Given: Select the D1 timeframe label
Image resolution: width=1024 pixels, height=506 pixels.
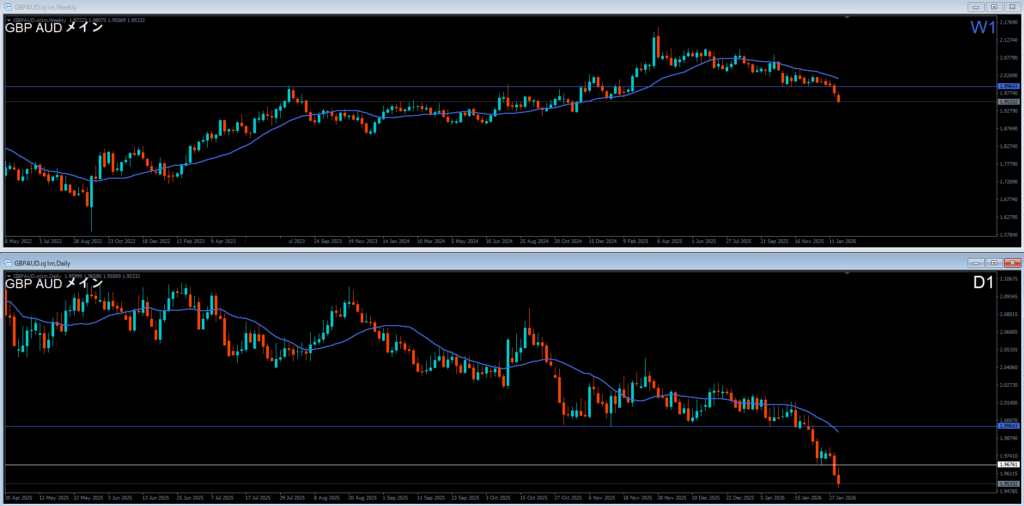Looking at the screenshot, I should click(982, 284).
